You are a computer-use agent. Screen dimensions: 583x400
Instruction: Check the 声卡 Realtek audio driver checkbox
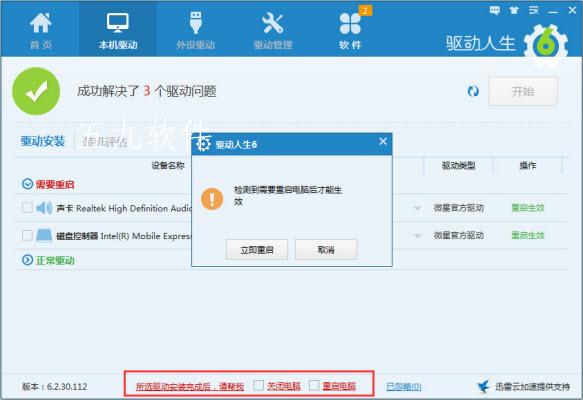pos(27,207)
